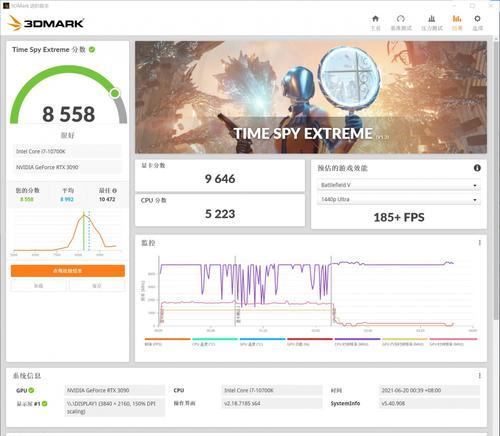Open the Home tab with house icon
This screenshot has height=436, width=500.
click(x=375, y=23)
